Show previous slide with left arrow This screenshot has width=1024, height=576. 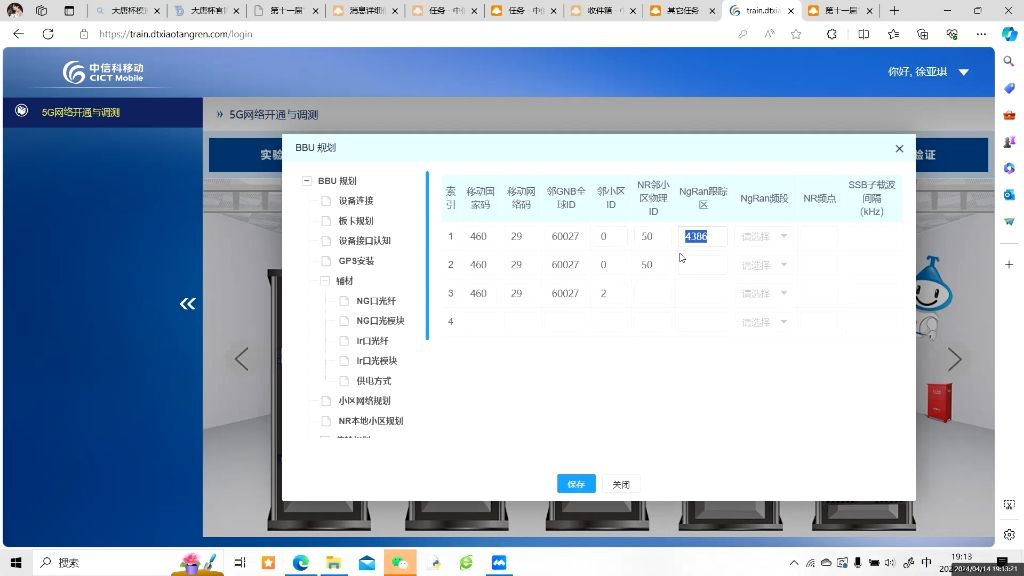coord(242,359)
